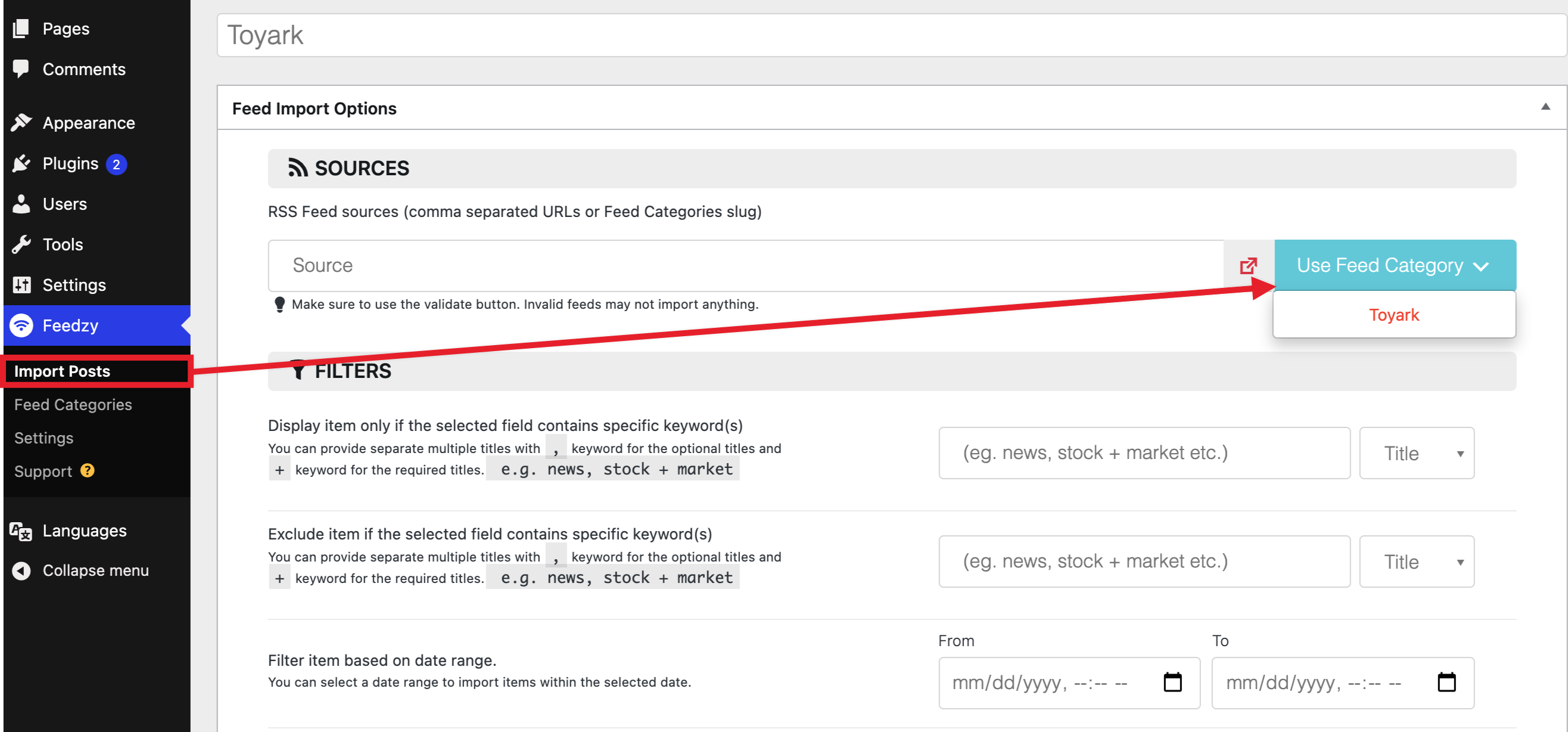The width and height of the screenshot is (1568, 732).
Task: Click Collapse menu label
Action: (95, 570)
